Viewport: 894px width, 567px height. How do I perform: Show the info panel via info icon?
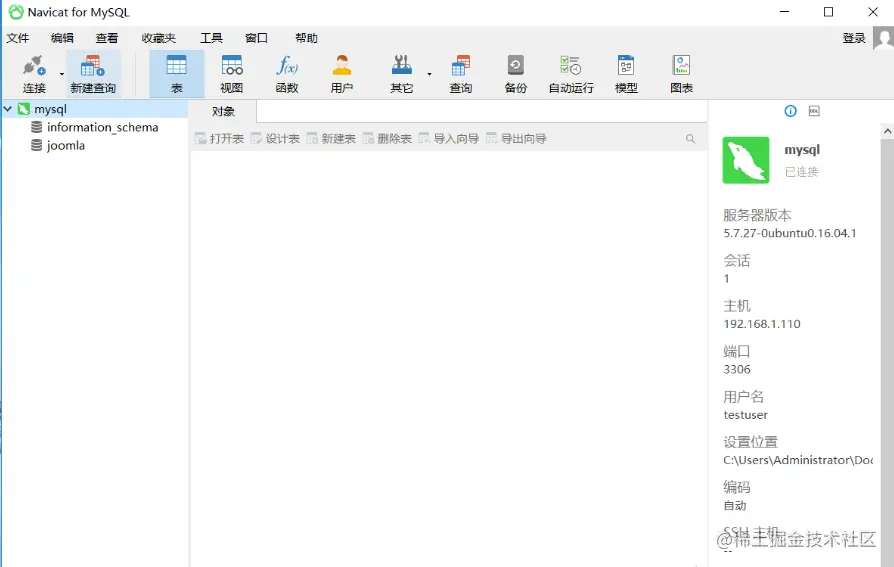(x=790, y=111)
